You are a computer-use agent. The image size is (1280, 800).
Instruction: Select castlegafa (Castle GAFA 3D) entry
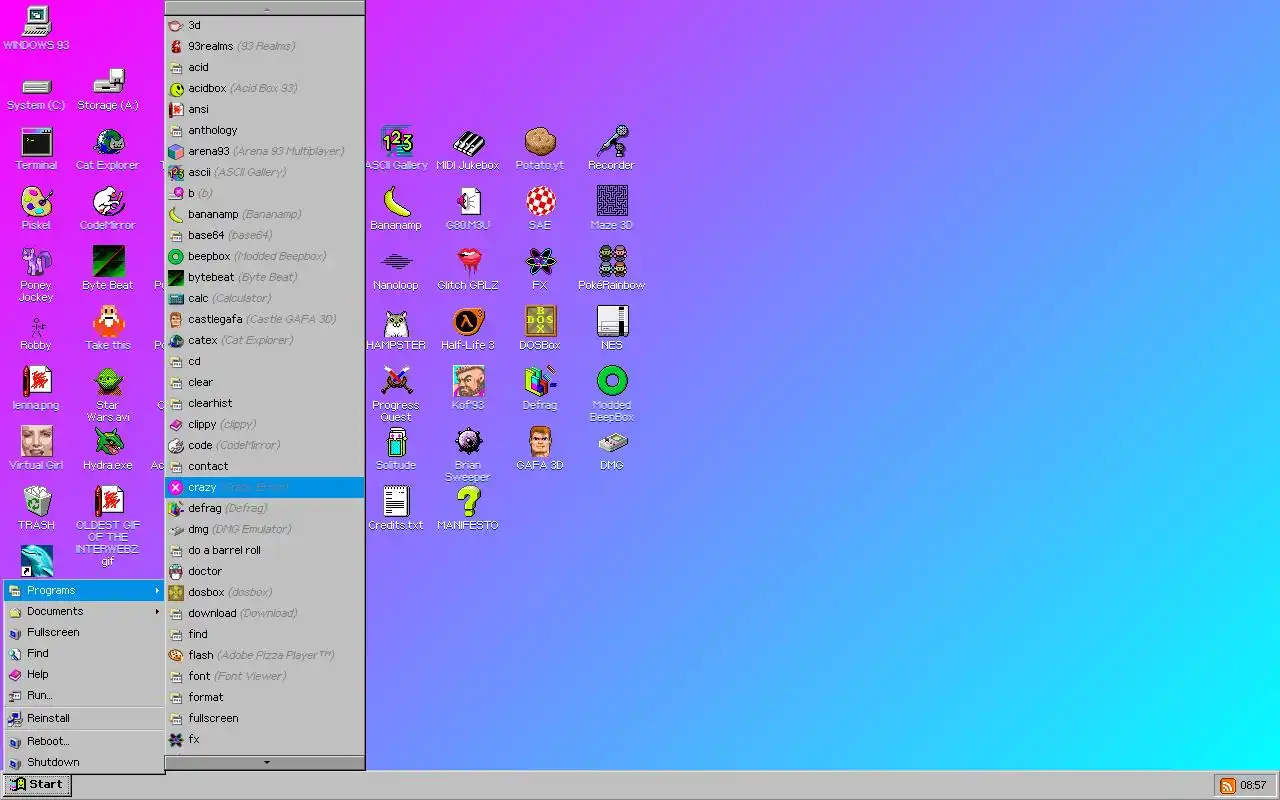point(265,319)
